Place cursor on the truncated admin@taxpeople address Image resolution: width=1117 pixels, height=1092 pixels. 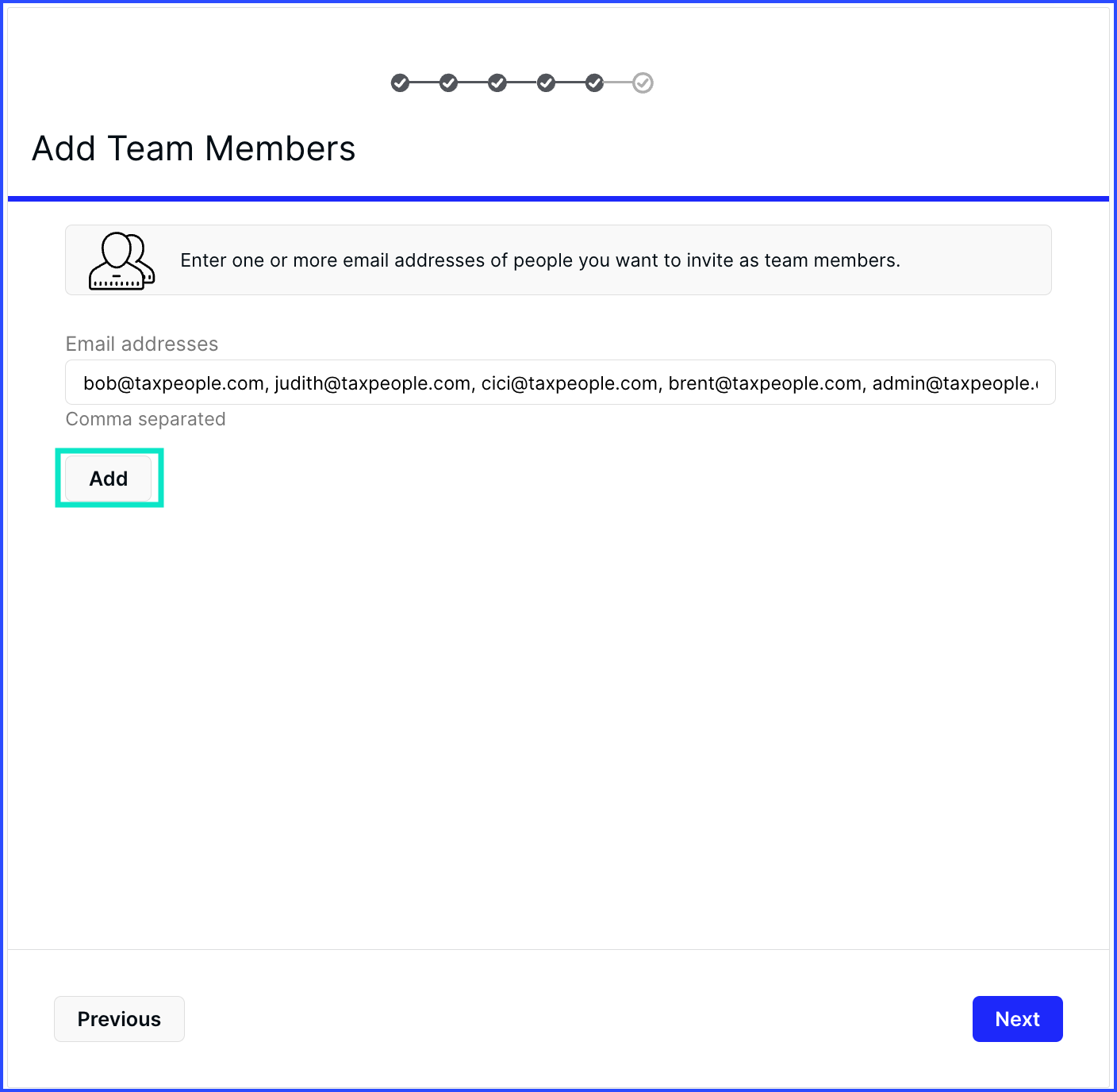(x=955, y=383)
